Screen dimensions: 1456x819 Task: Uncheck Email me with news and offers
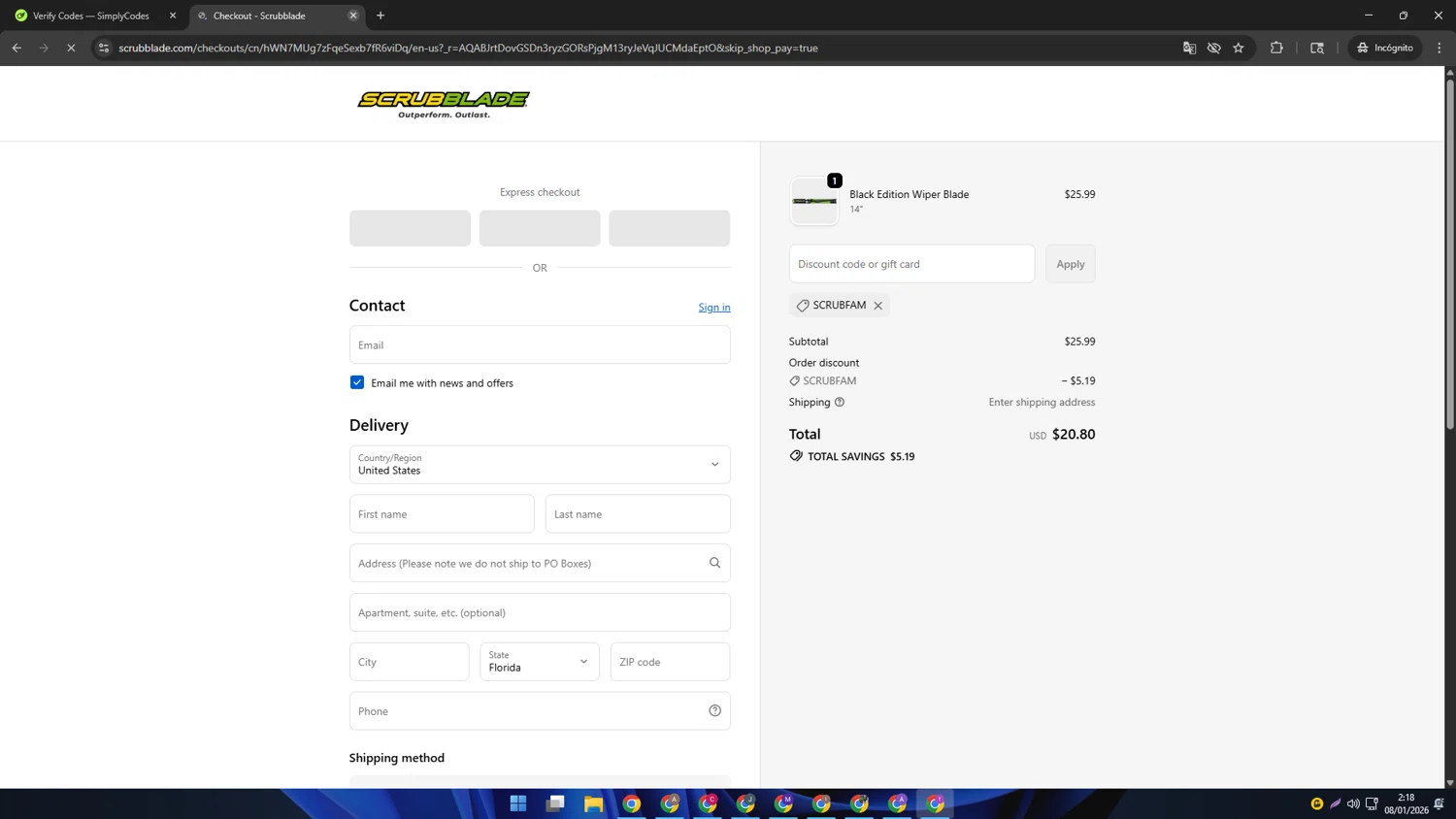tap(357, 382)
